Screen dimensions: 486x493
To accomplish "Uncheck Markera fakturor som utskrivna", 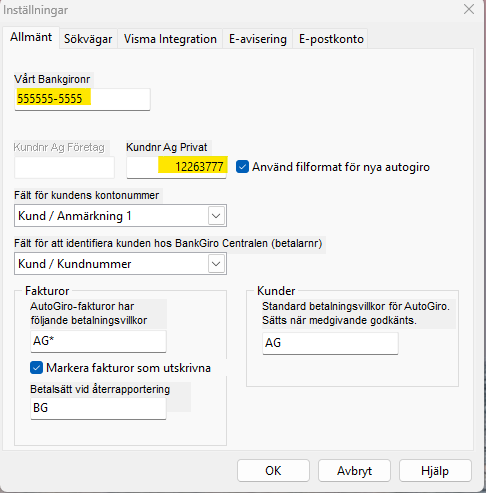I will click(x=36, y=368).
